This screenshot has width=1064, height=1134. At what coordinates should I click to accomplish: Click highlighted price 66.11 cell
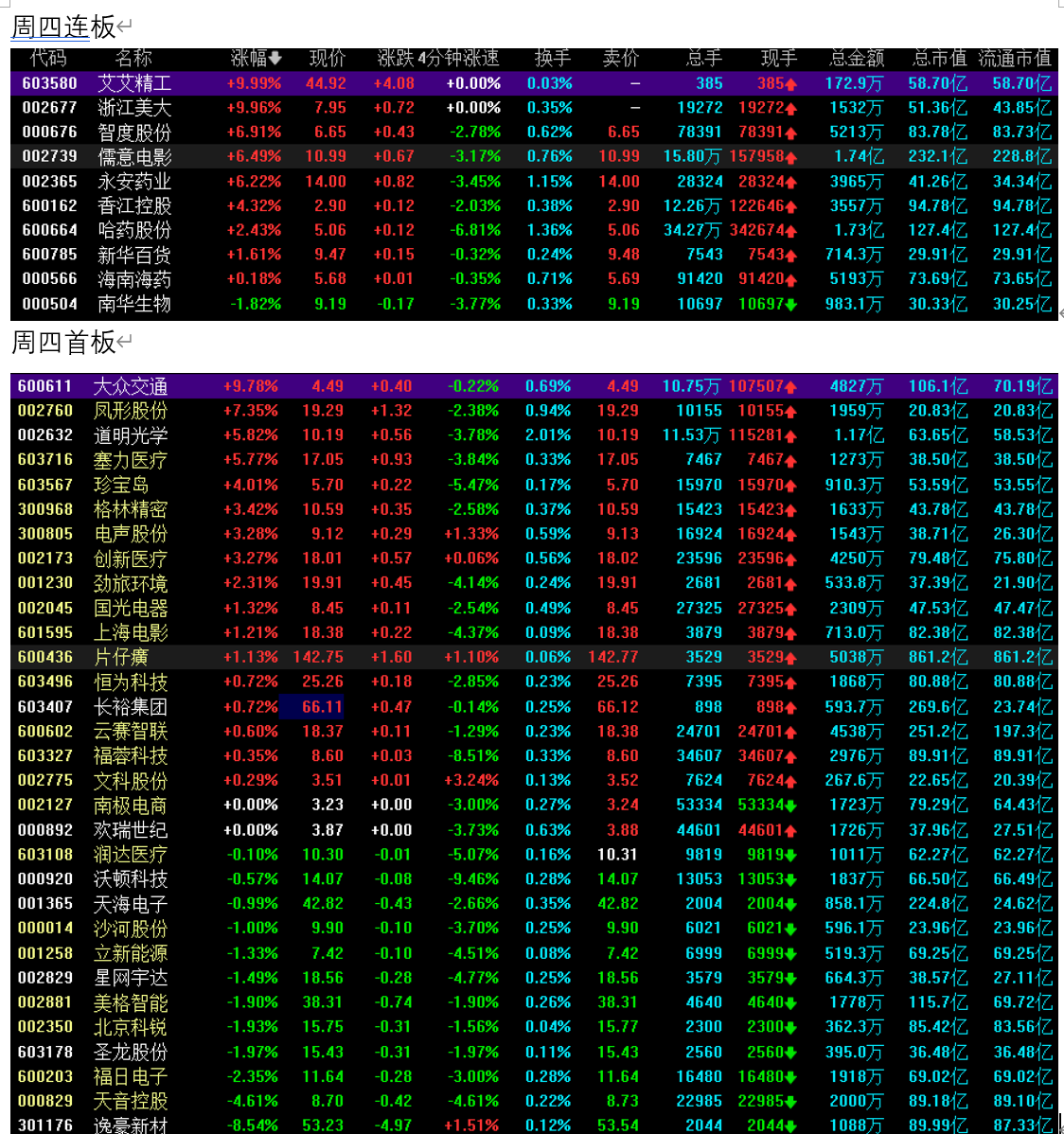pyautogui.click(x=311, y=706)
